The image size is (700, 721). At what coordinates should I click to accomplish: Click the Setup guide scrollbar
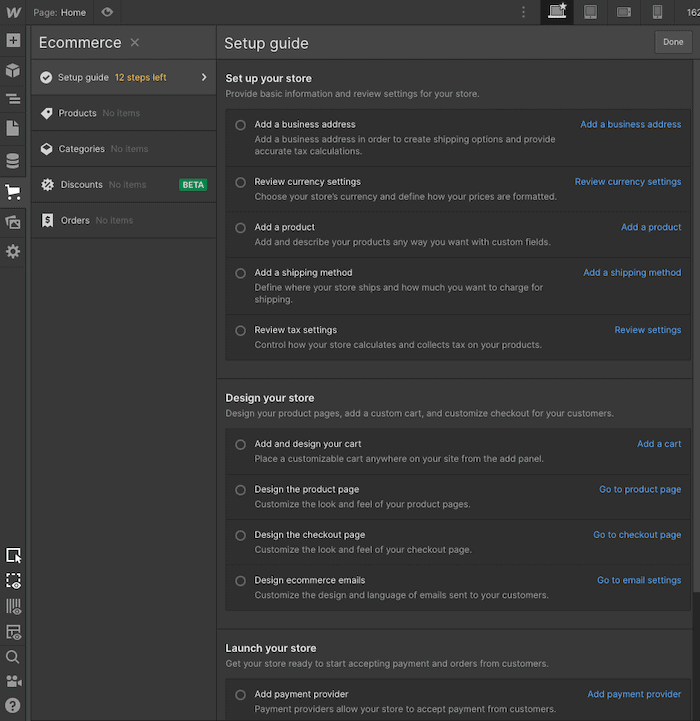pyautogui.click(x=696, y=326)
